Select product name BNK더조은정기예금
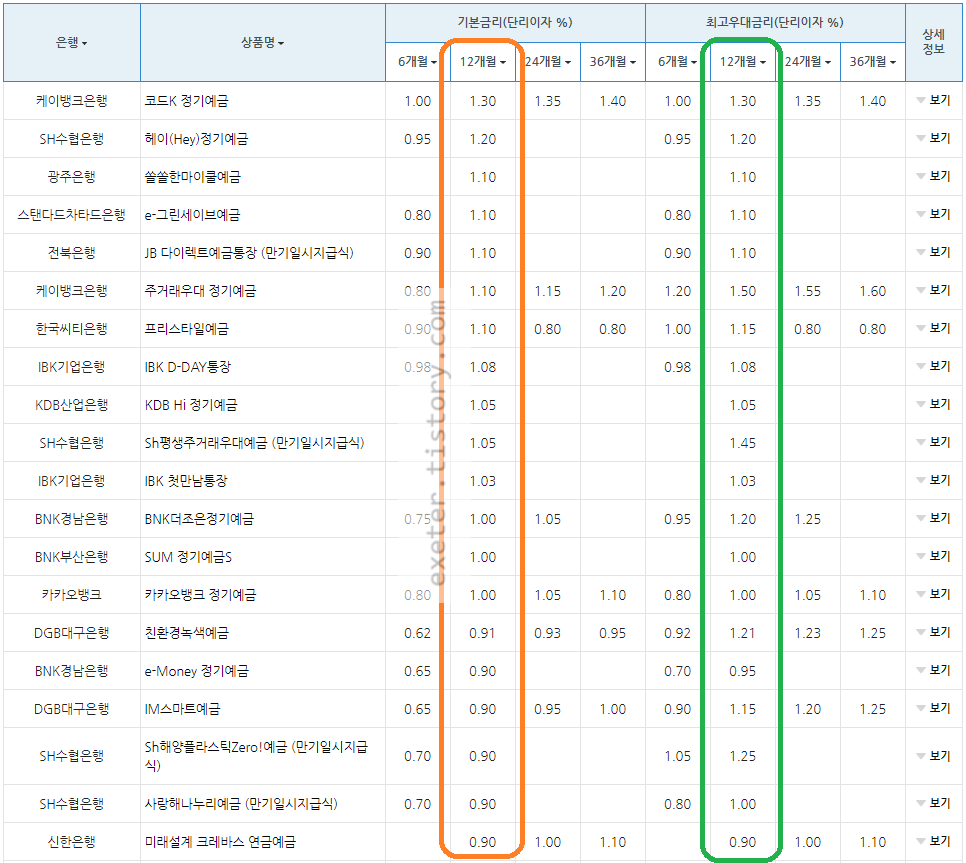The image size is (966, 863). tap(198, 519)
